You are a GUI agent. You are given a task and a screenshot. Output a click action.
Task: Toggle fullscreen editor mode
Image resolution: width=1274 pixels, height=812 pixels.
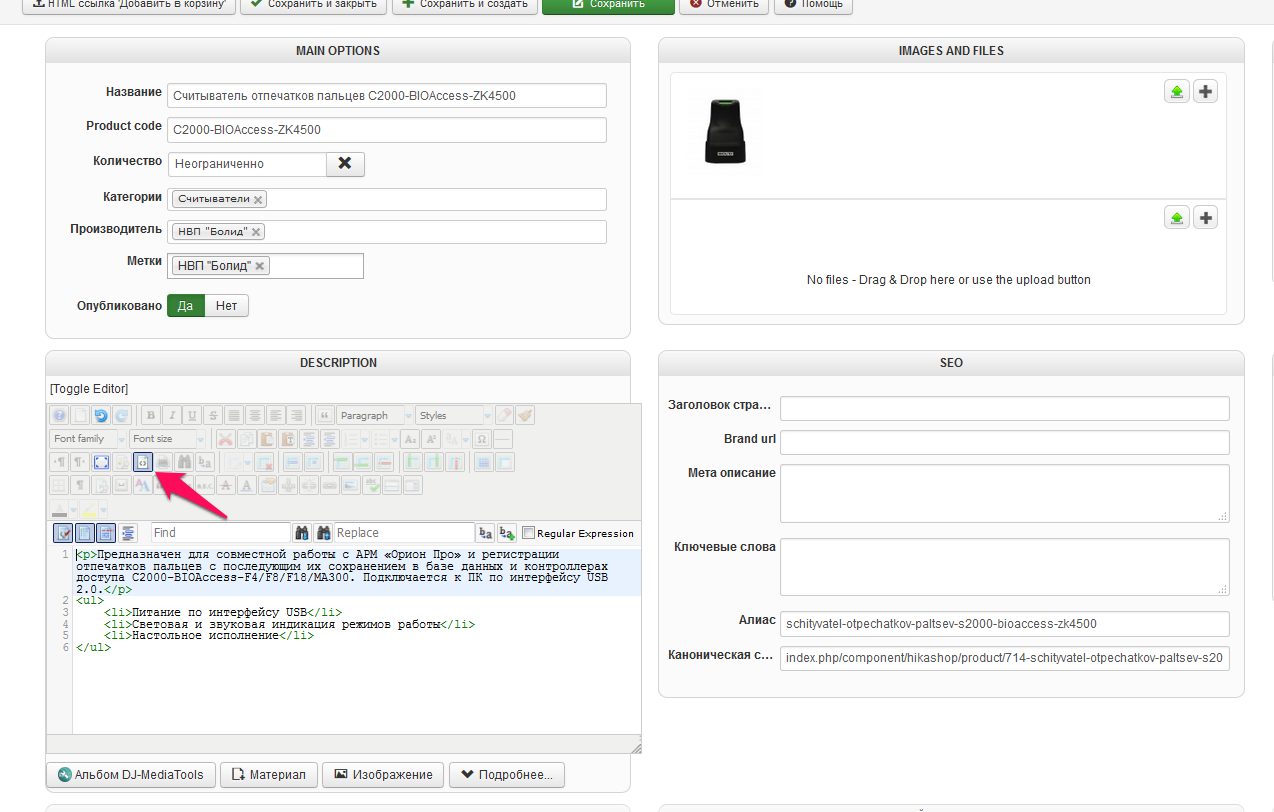point(101,462)
